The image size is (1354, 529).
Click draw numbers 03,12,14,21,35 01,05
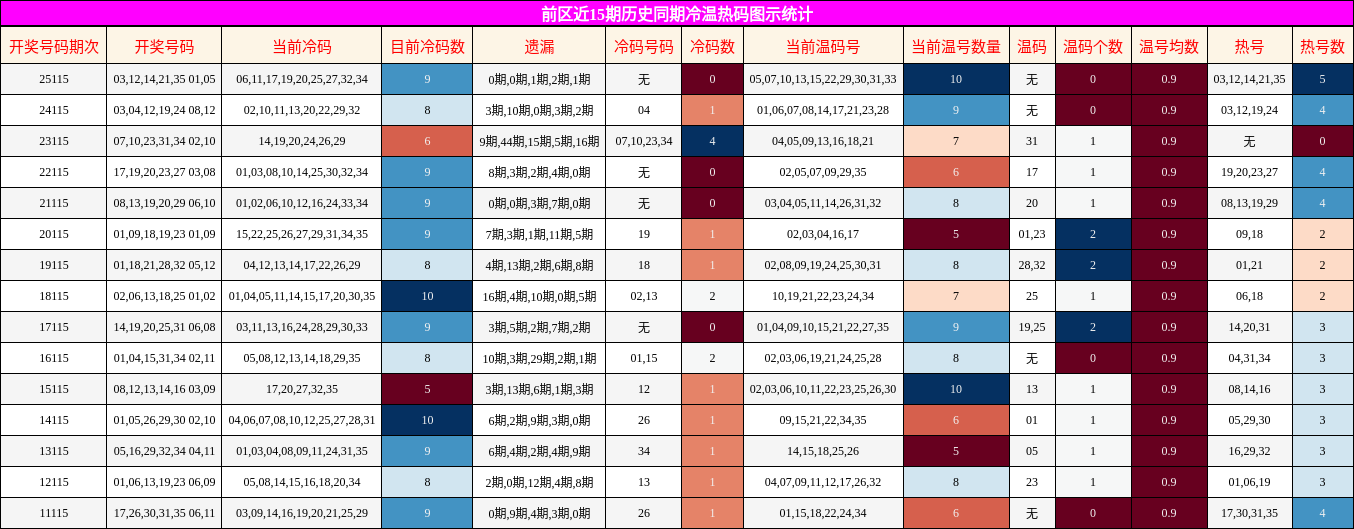pos(164,79)
